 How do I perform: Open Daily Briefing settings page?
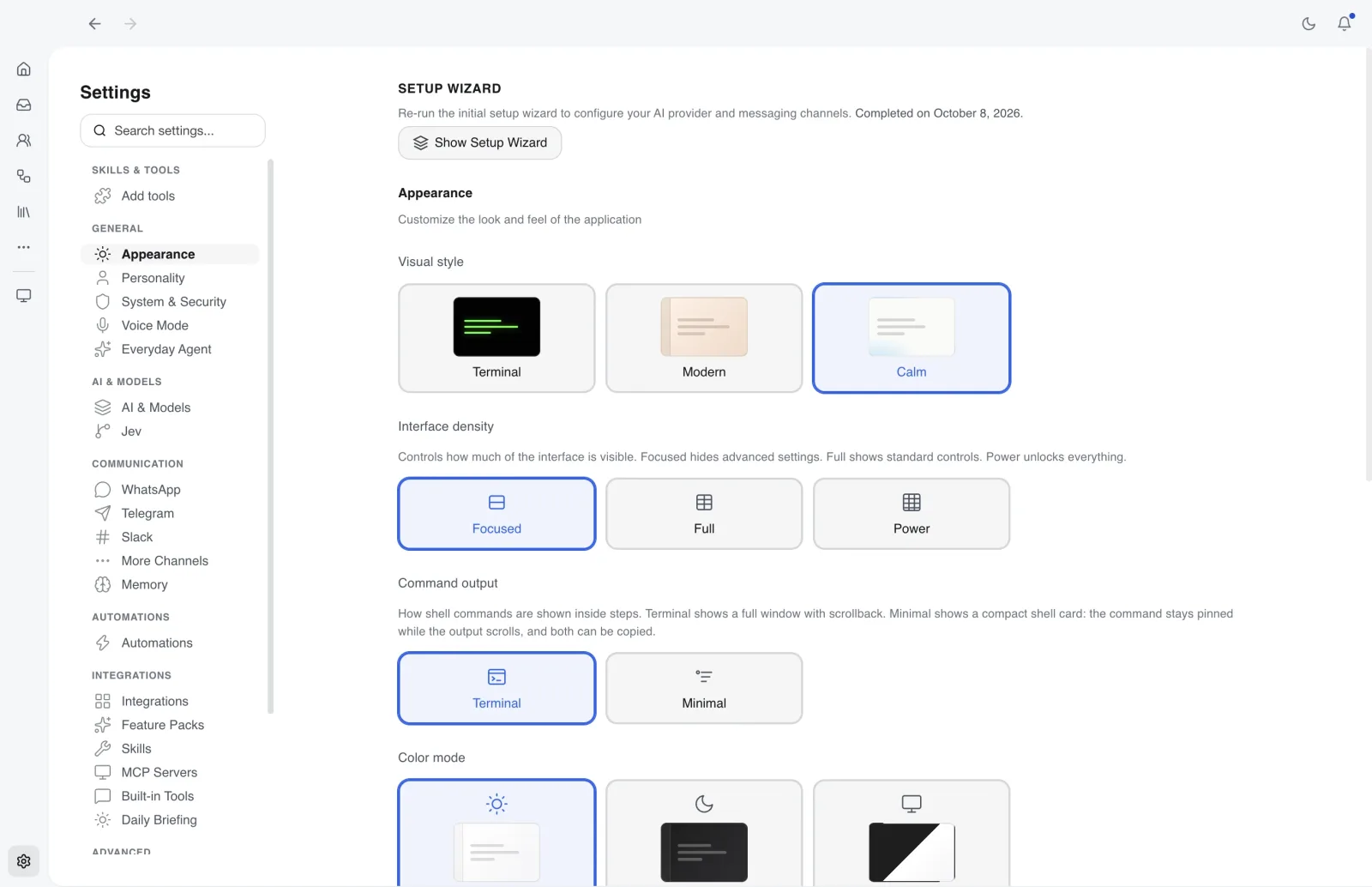(x=170, y=820)
